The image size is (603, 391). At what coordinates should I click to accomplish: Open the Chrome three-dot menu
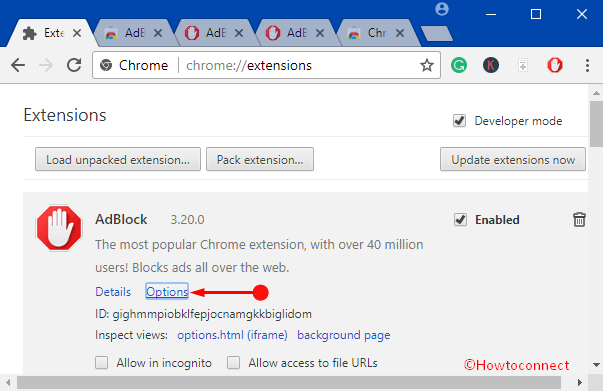[x=587, y=65]
